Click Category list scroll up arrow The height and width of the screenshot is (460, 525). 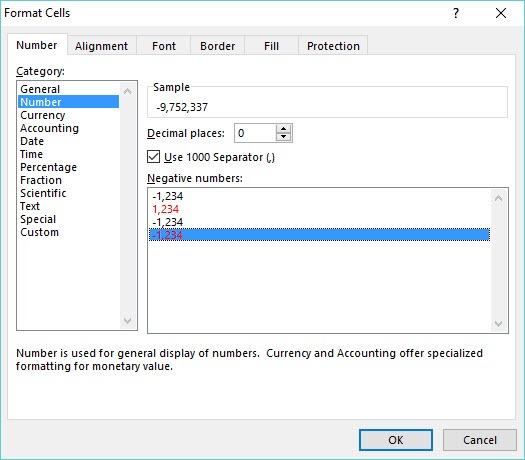pos(127,91)
